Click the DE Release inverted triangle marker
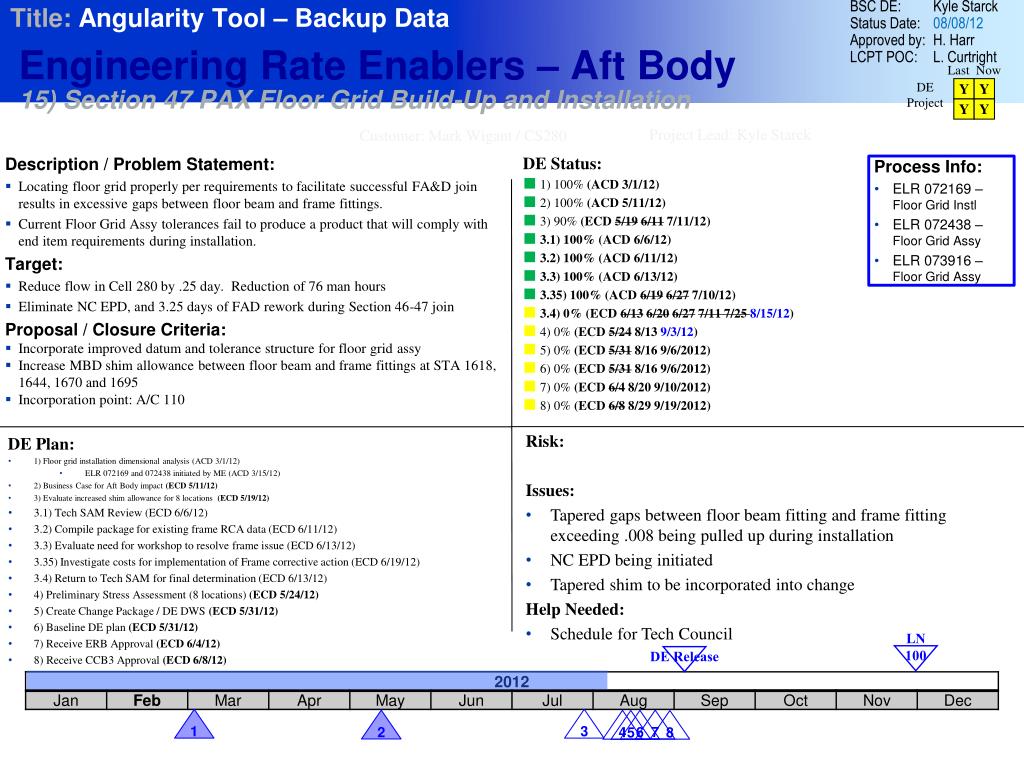 [684, 657]
